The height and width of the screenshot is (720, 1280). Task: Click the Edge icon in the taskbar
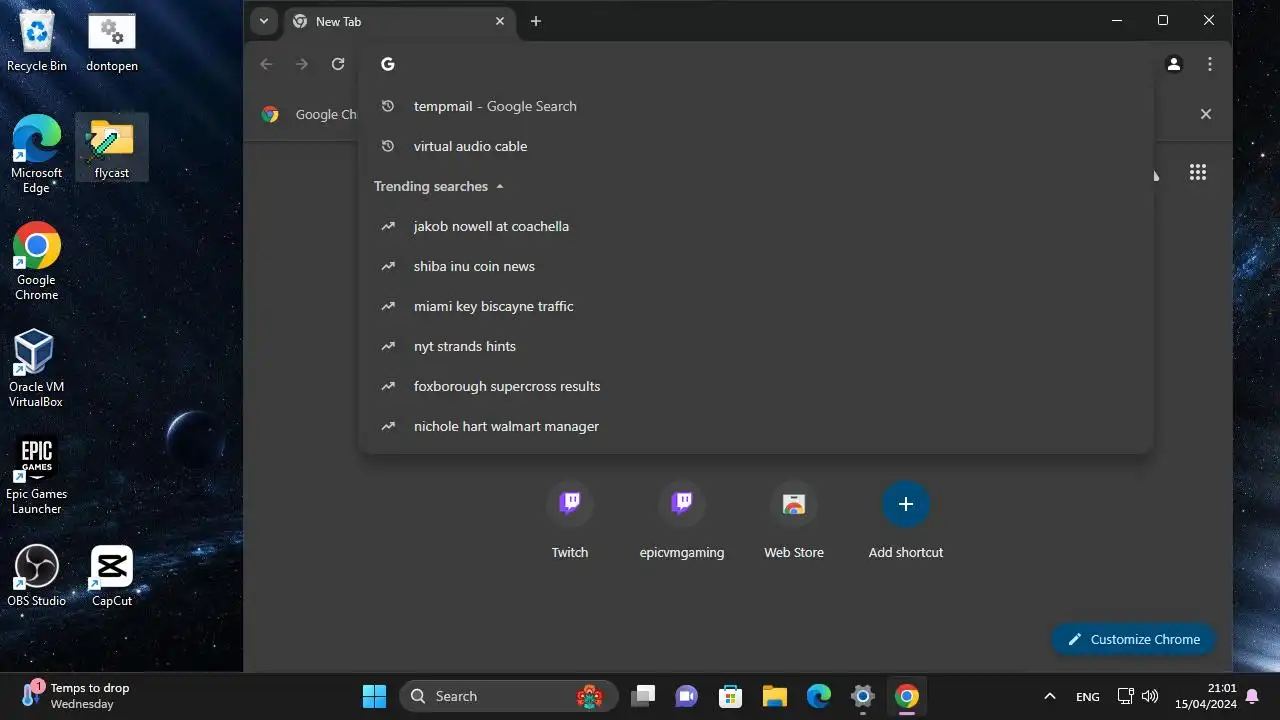pyautogui.click(x=819, y=696)
